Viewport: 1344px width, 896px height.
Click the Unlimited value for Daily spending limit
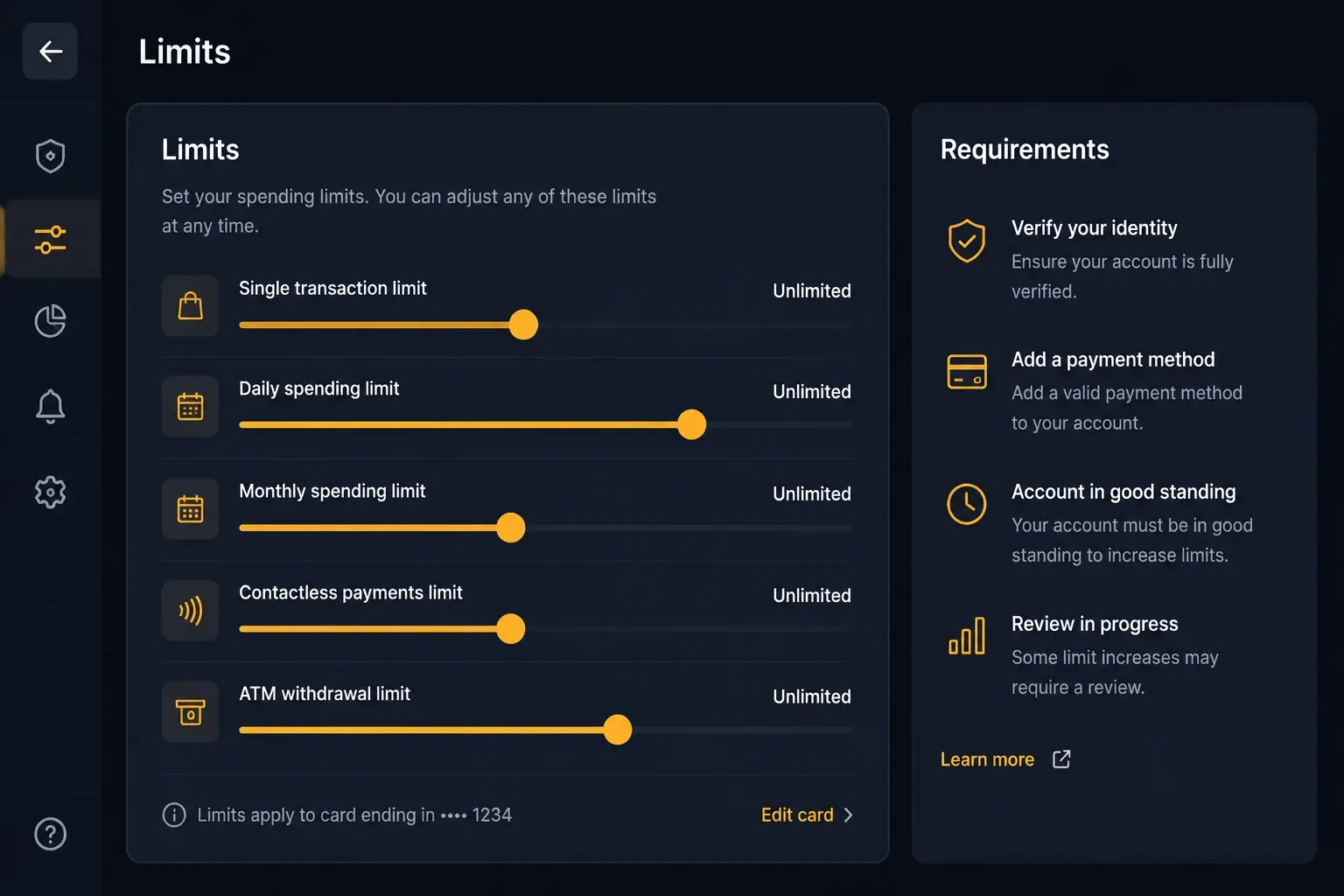point(811,391)
